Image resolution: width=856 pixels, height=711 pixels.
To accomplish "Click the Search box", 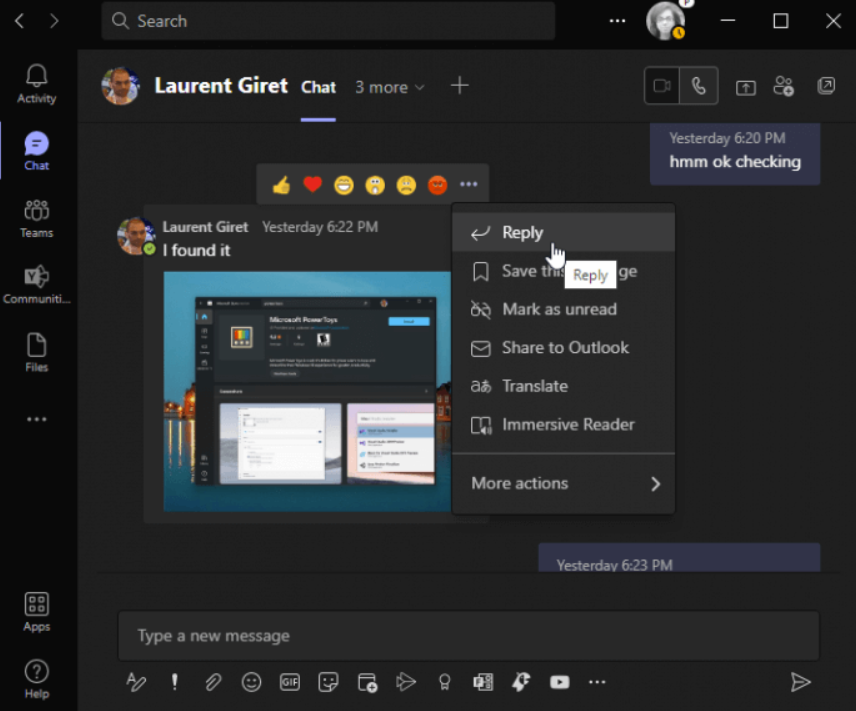I will [328, 21].
